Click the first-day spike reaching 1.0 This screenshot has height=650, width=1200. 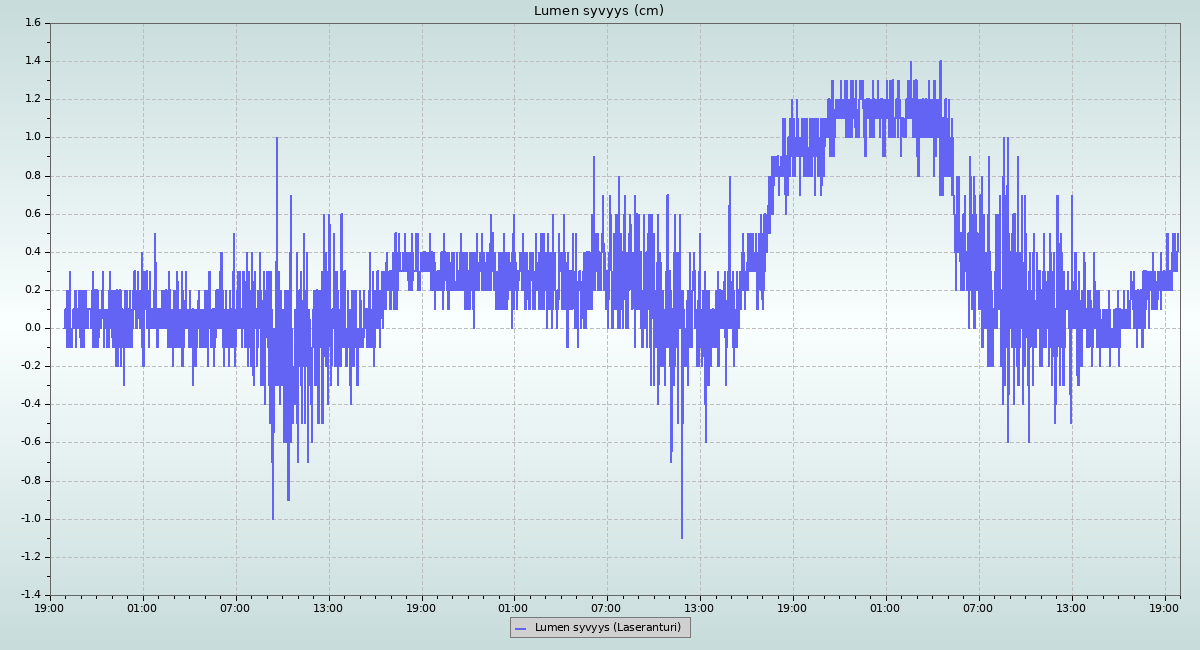pos(277,140)
